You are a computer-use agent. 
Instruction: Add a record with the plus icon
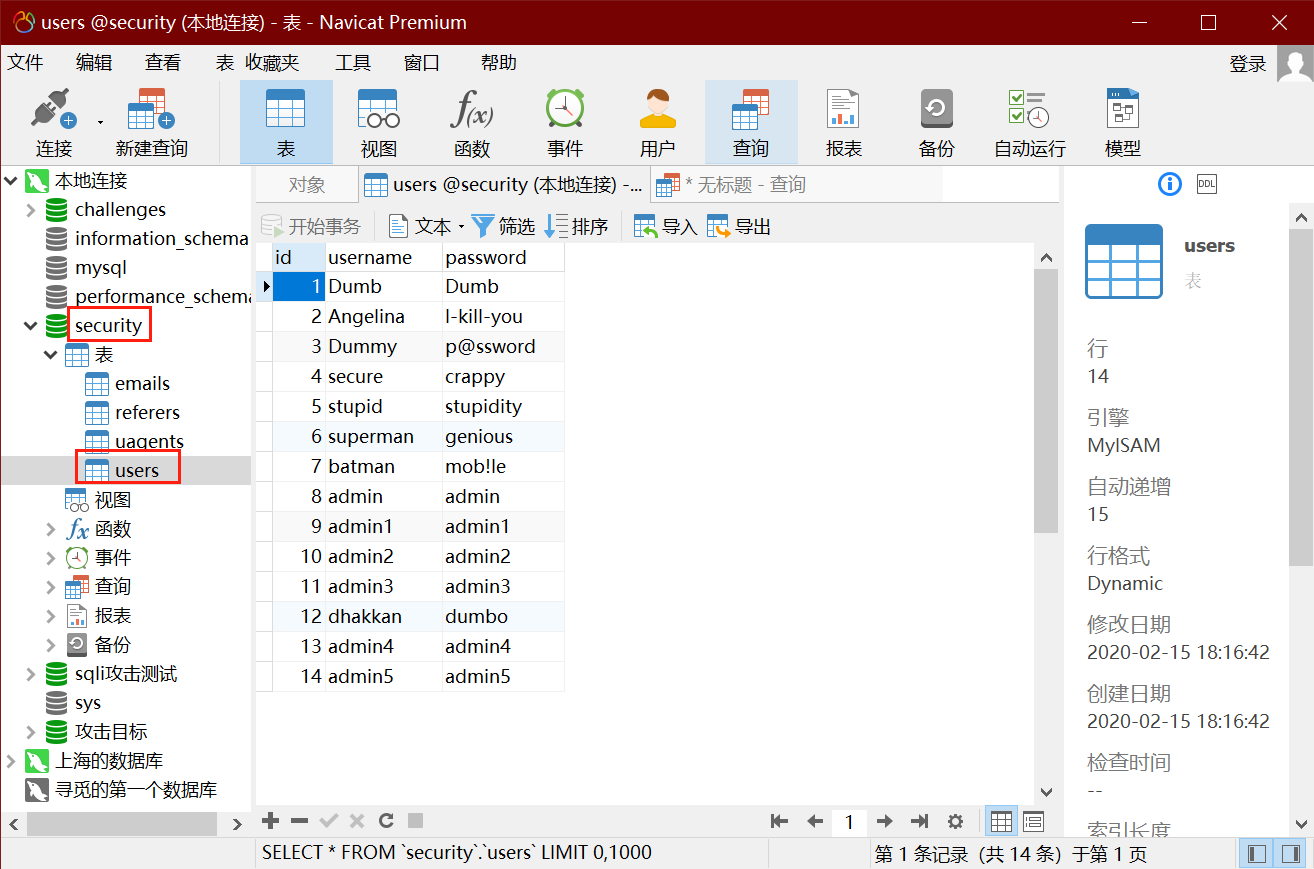(x=270, y=821)
